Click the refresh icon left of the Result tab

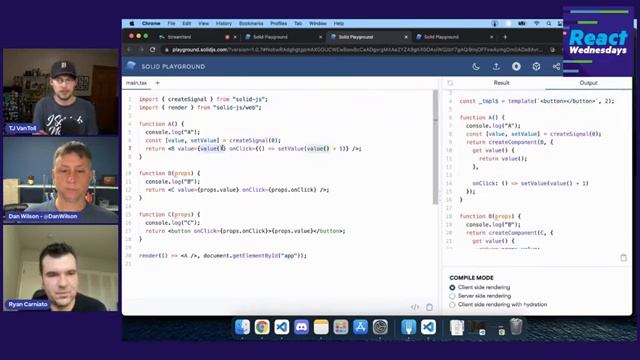click(450, 83)
